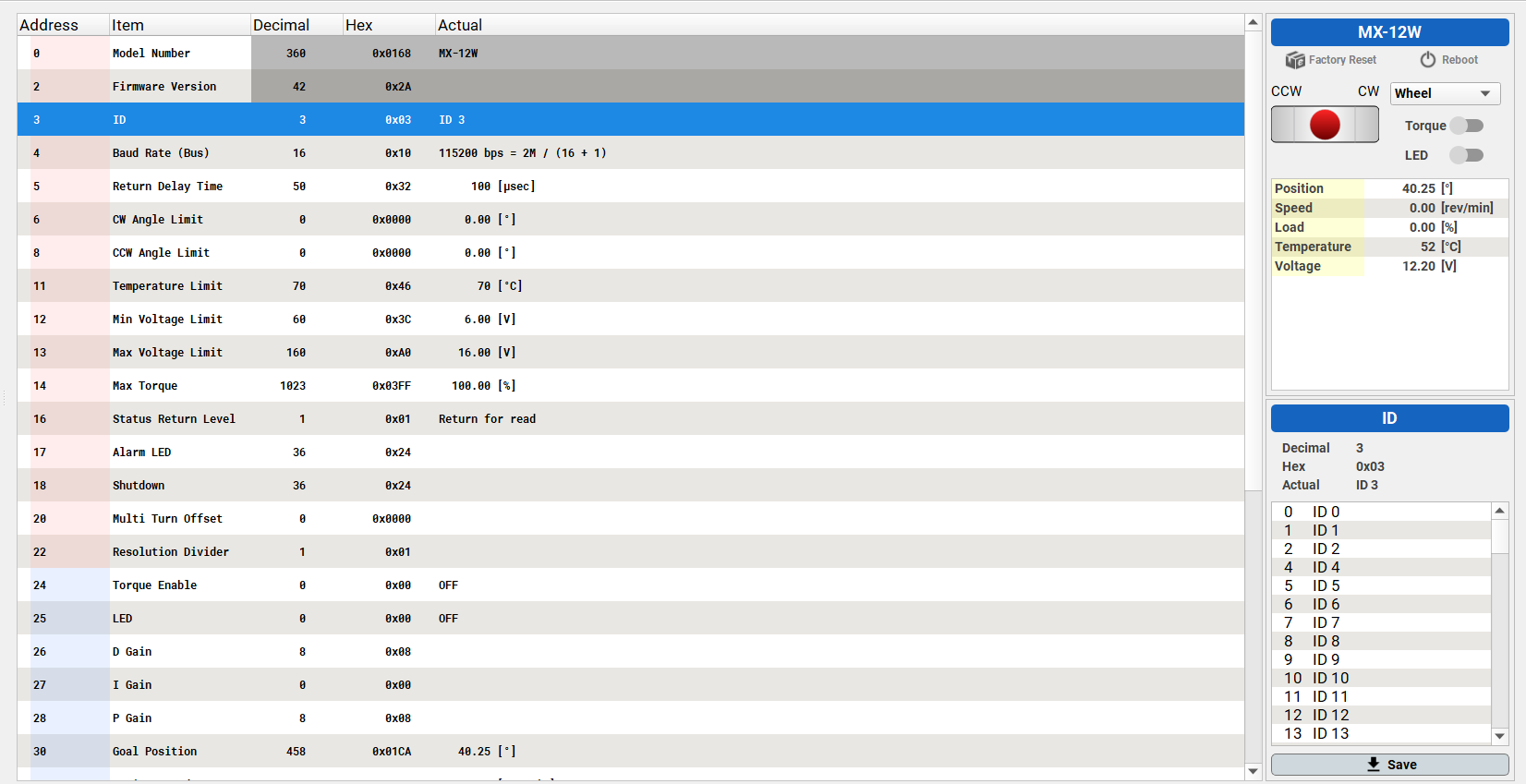Choose ID 8 in the ID list
This screenshot has height=784, width=1526.
pos(1382,641)
